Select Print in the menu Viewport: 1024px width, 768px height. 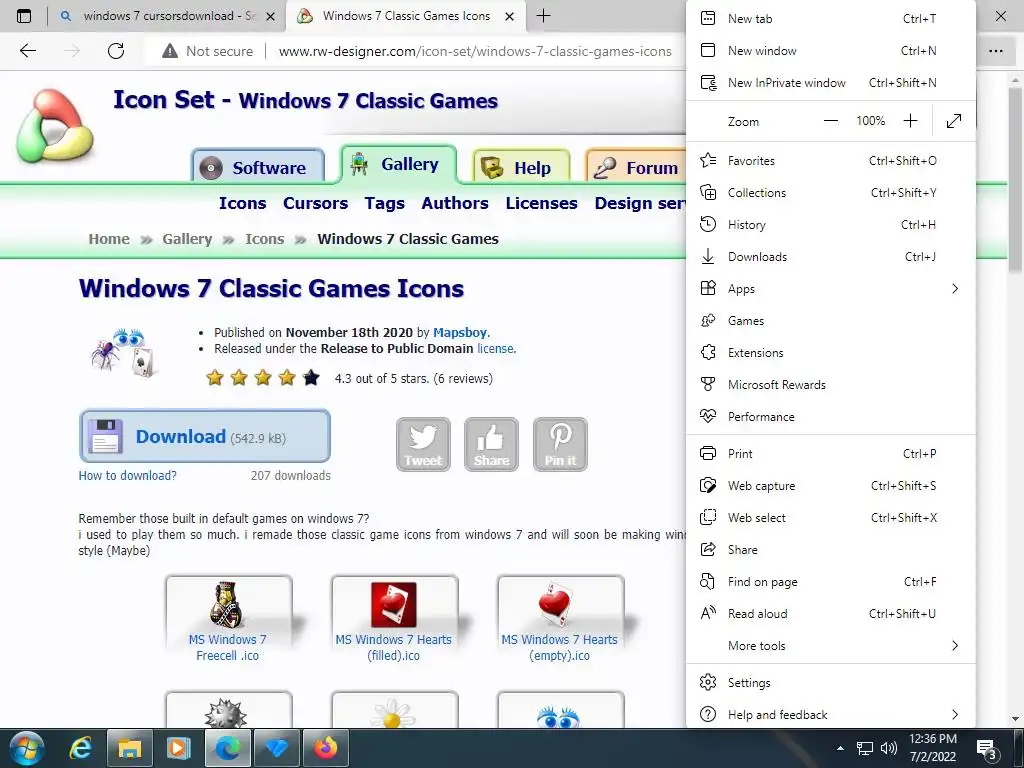coord(831,454)
